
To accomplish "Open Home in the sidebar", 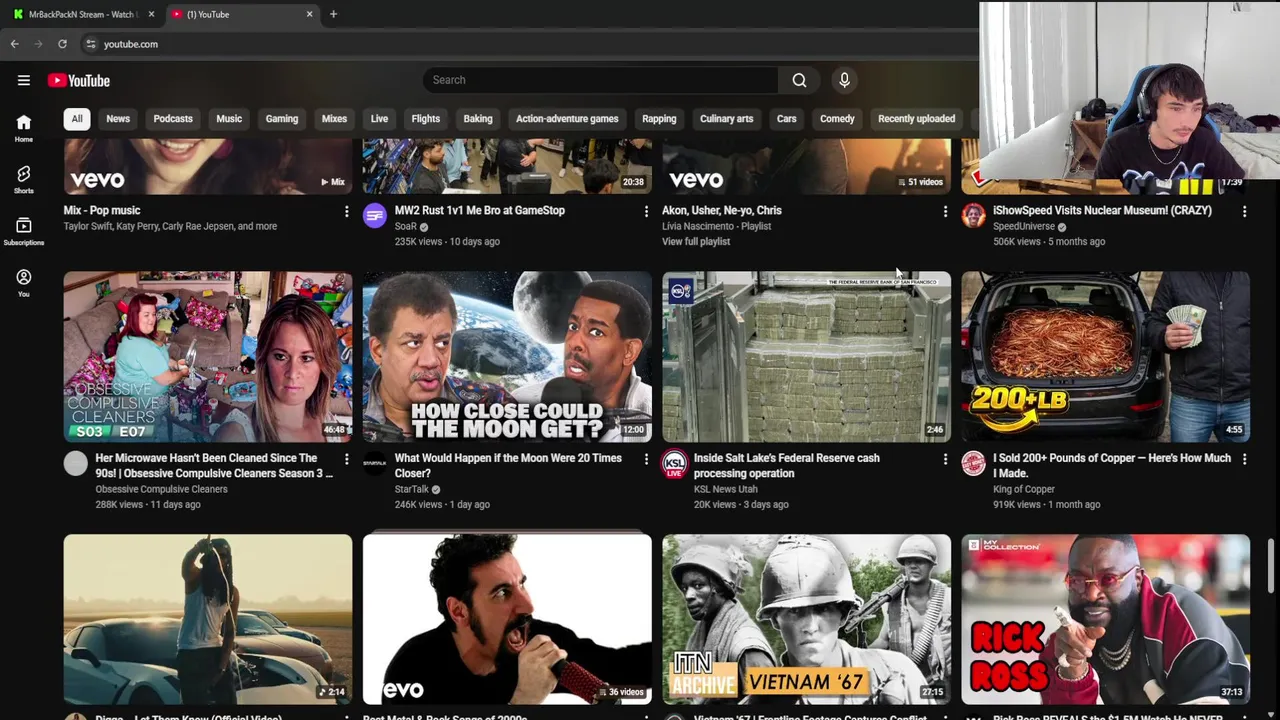I will pos(24,127).
